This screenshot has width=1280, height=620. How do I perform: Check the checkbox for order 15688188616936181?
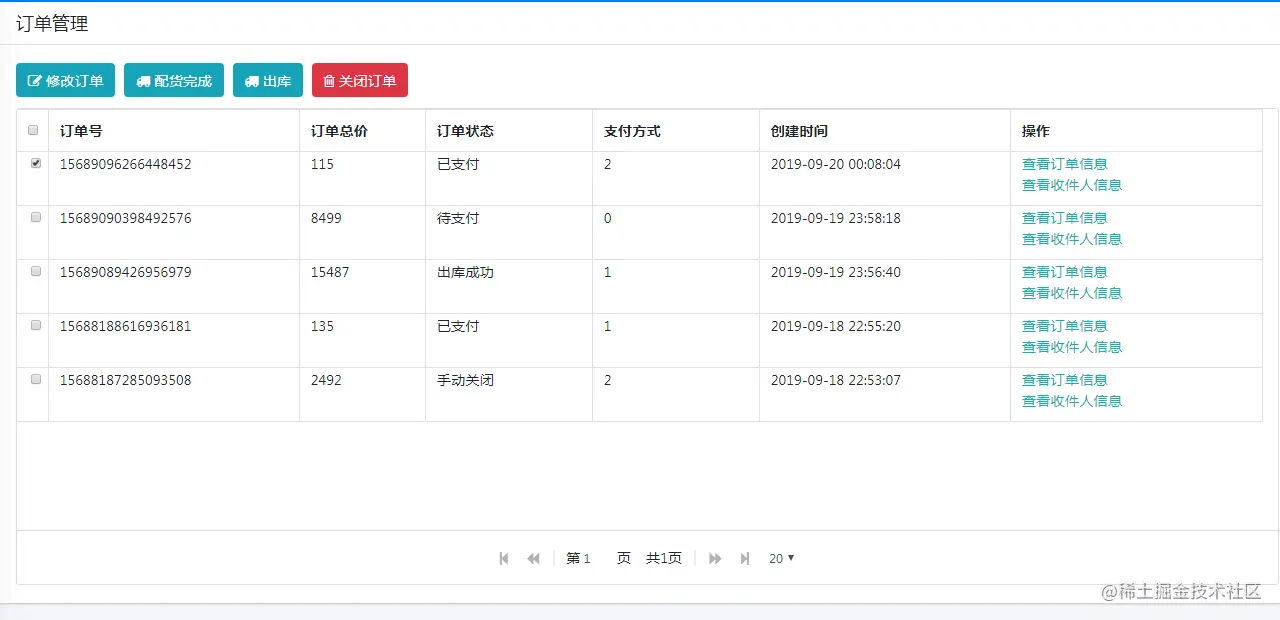tap(36, 325)
